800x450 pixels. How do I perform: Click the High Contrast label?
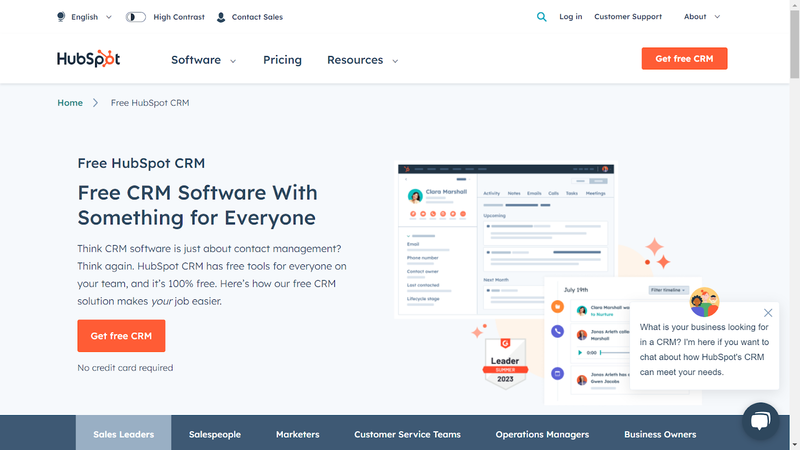pos(179,17)
